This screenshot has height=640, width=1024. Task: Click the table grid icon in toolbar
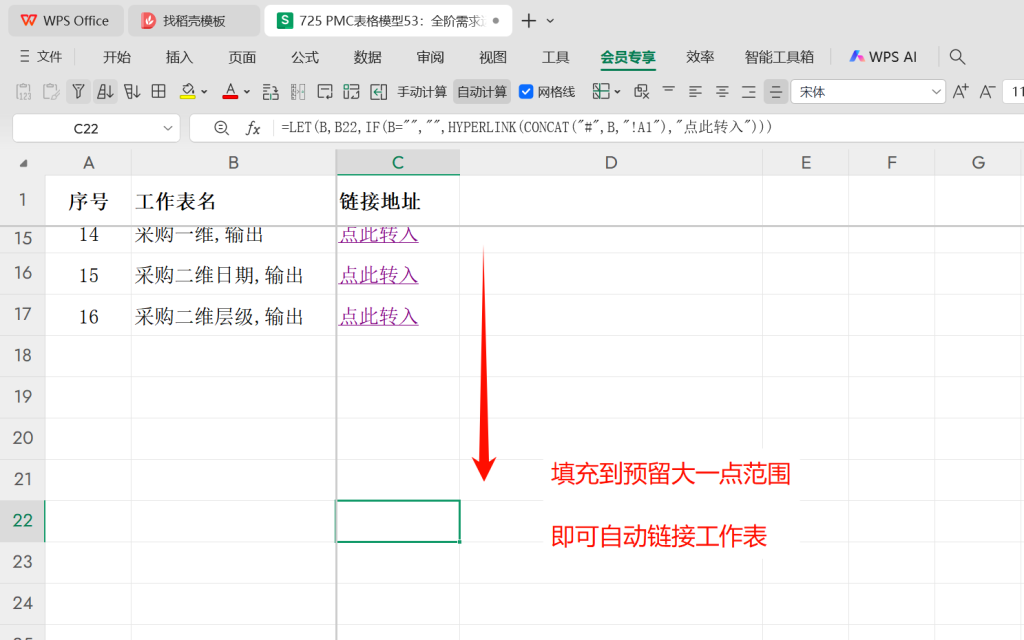pyautogui.click(x=159, y=91)
